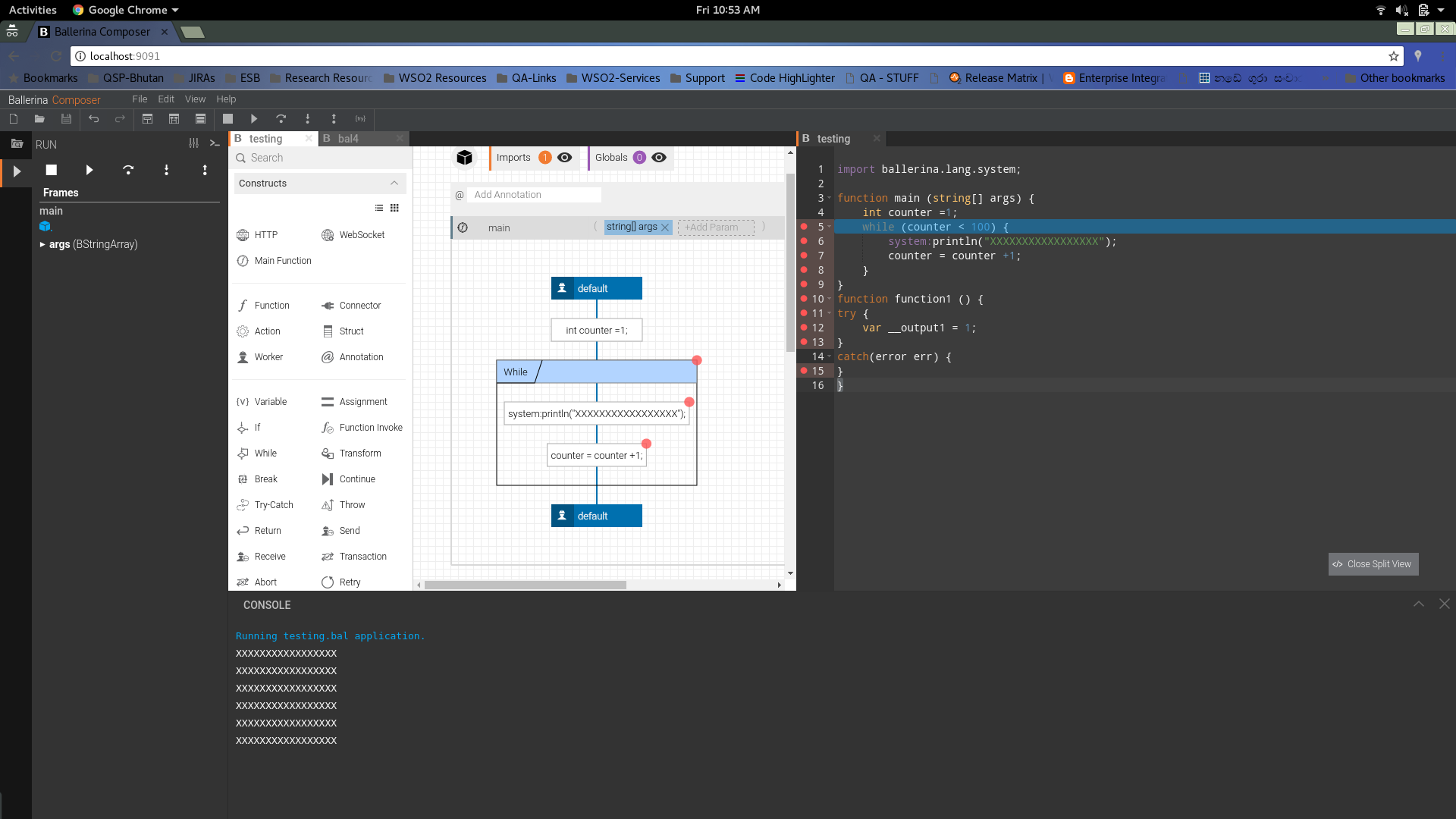This screenshot has width=1456, height=819.
Task: Click the Close Split View button
Action: point(1373,564)
